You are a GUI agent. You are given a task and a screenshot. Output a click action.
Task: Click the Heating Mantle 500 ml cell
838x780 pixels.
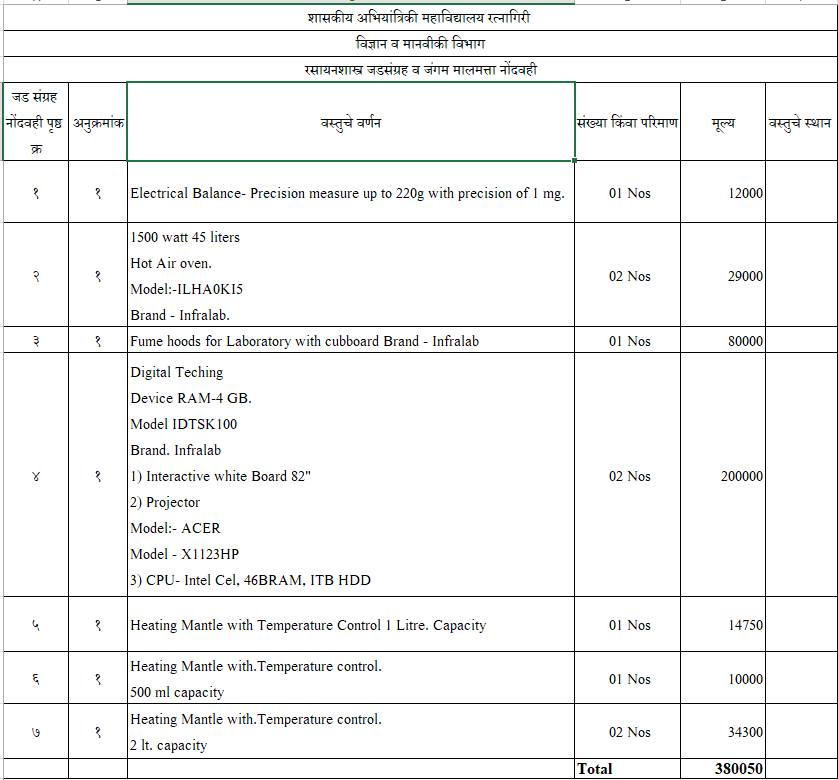click(350, 679)
